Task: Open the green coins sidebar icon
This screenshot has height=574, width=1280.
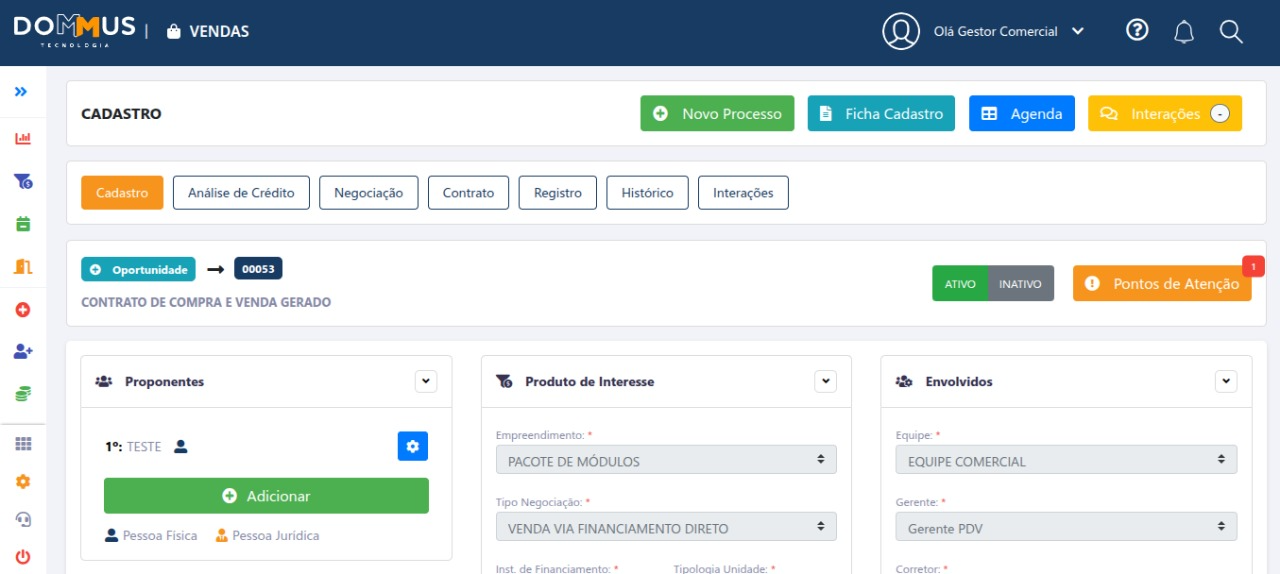Action: coord(23,394)
